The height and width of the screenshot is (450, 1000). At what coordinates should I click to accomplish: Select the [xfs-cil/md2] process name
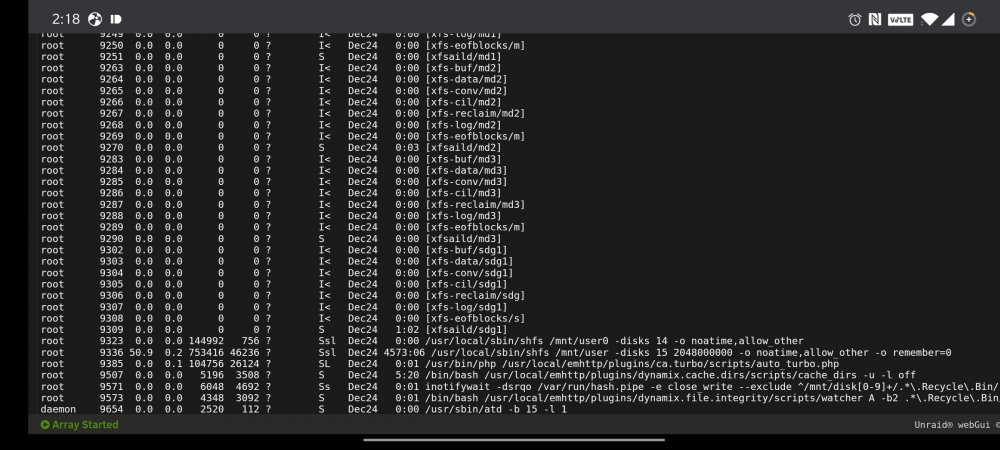coord(463,102)
